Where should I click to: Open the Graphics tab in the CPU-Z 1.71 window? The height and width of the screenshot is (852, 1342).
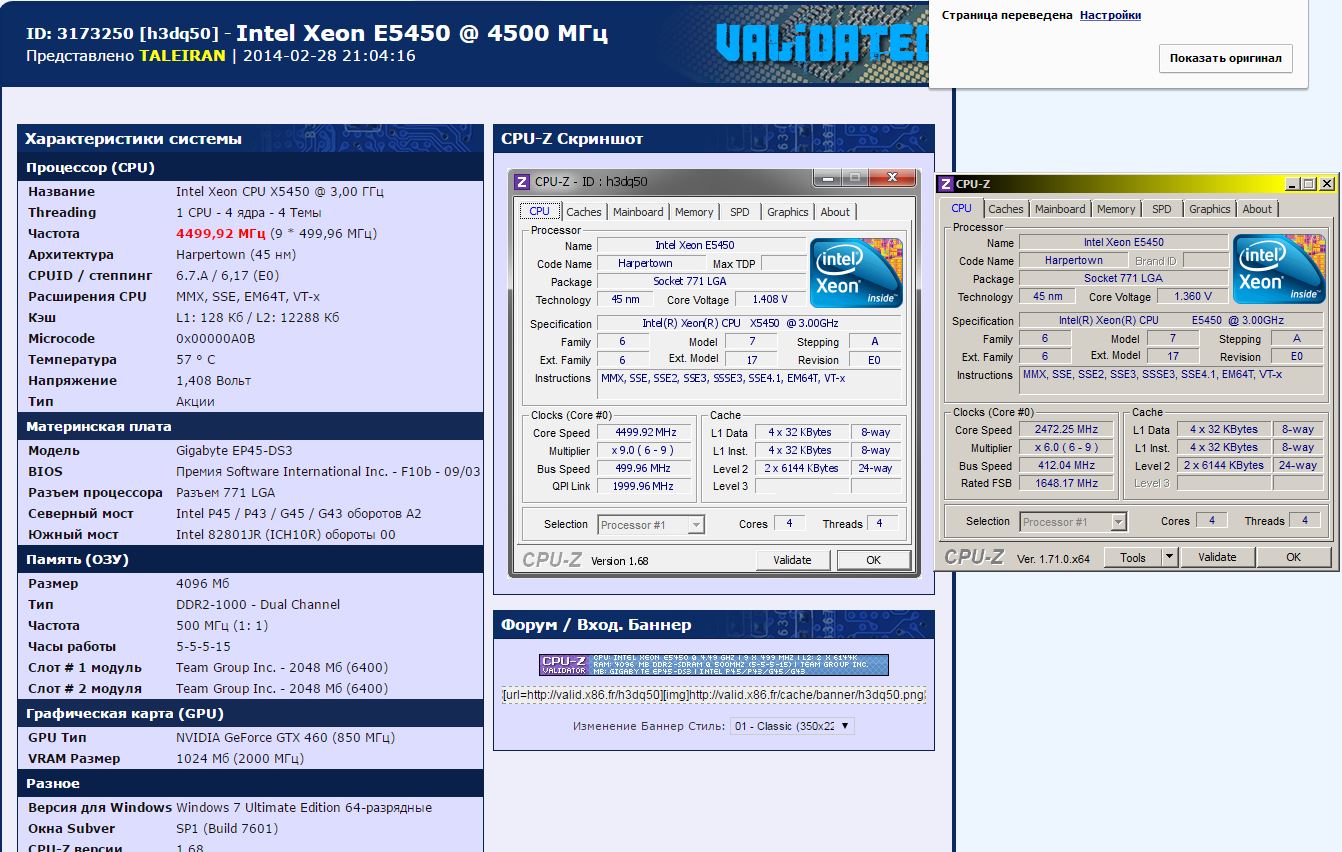[1210, 209]
